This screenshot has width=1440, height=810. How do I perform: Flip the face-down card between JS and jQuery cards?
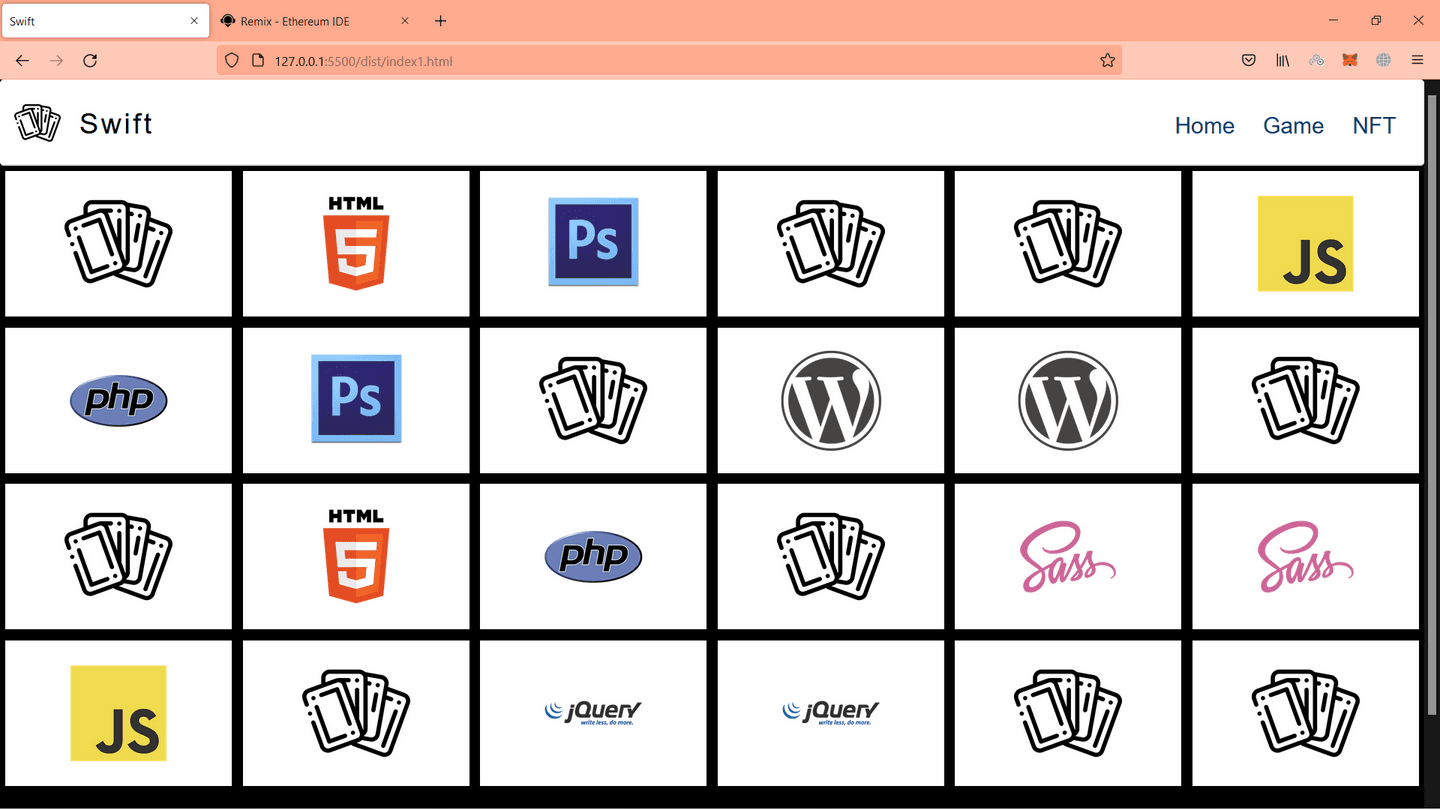(356, 713)
